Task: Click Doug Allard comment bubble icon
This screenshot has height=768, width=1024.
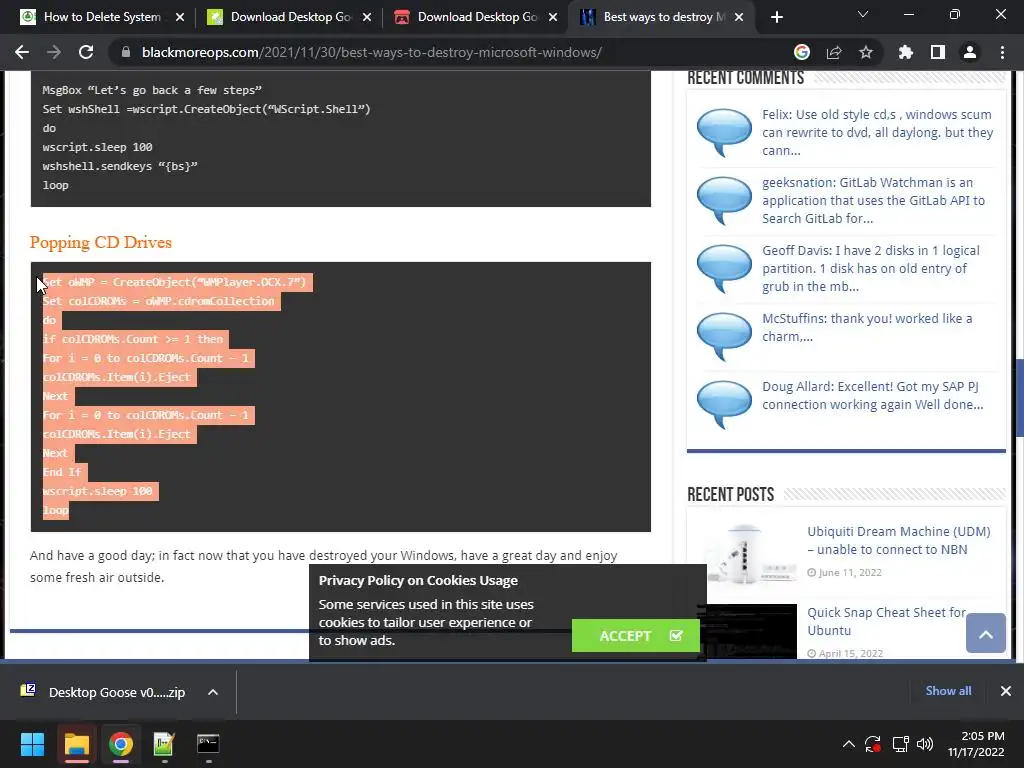Action: (724, 404)
